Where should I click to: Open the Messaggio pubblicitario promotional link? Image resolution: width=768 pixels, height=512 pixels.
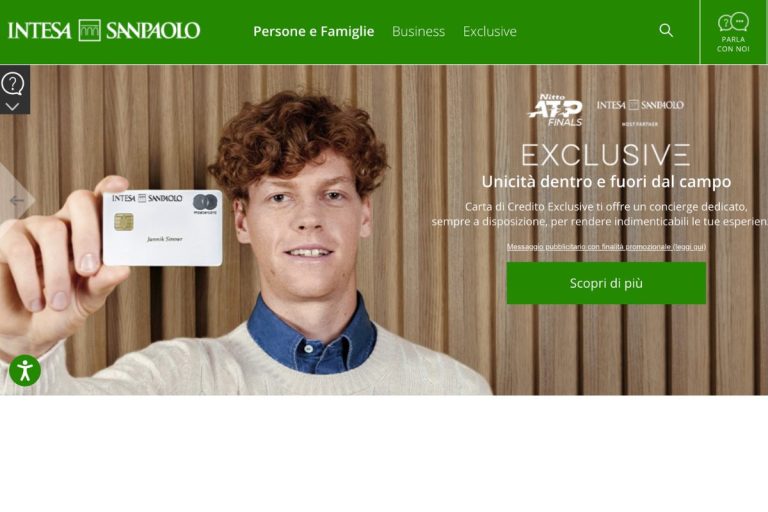pyautogui.click(x=606, y=247)
